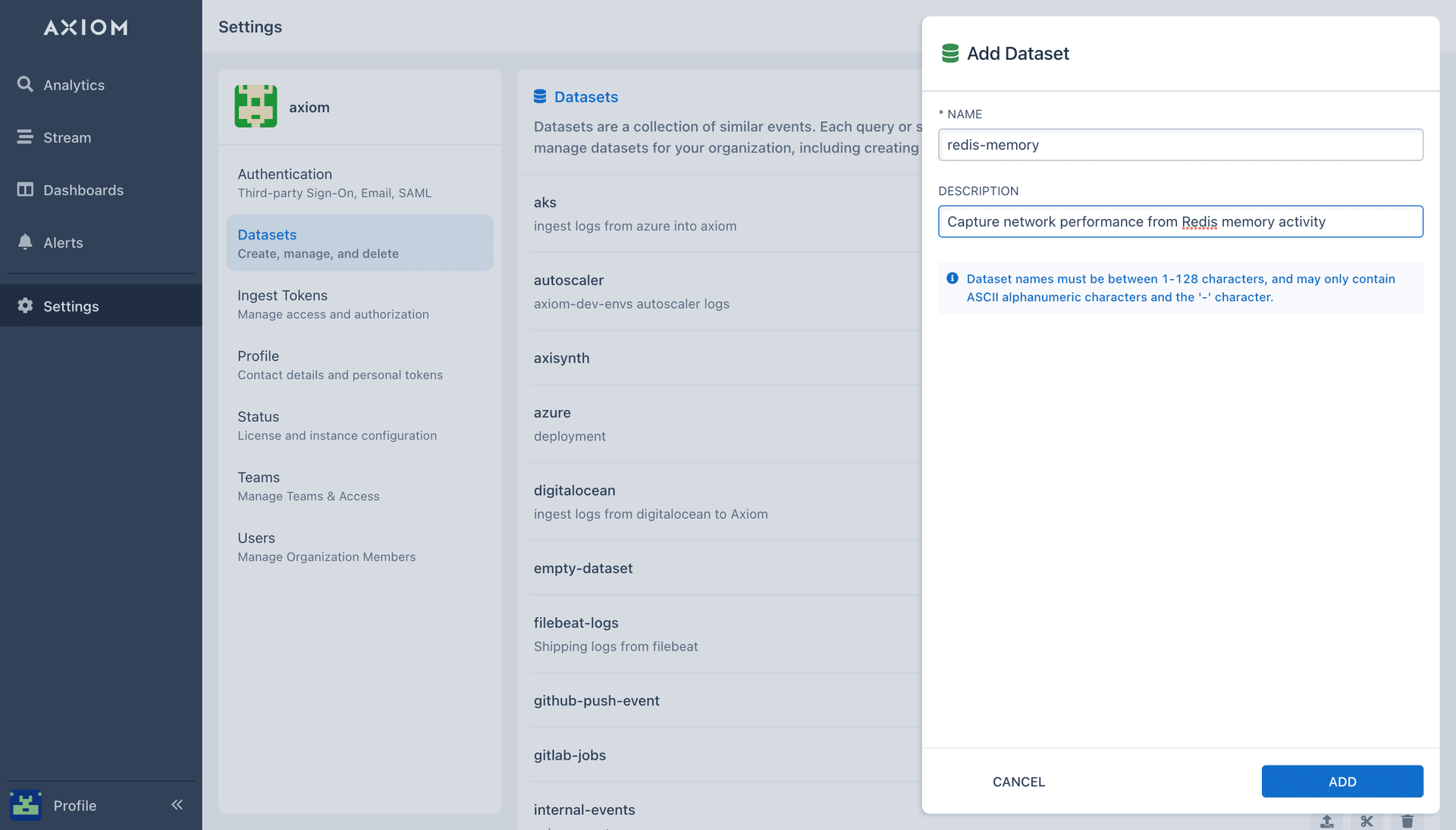Click the axiom organization avatar
Screen dimensions: 1456x830
pos(256,106)
